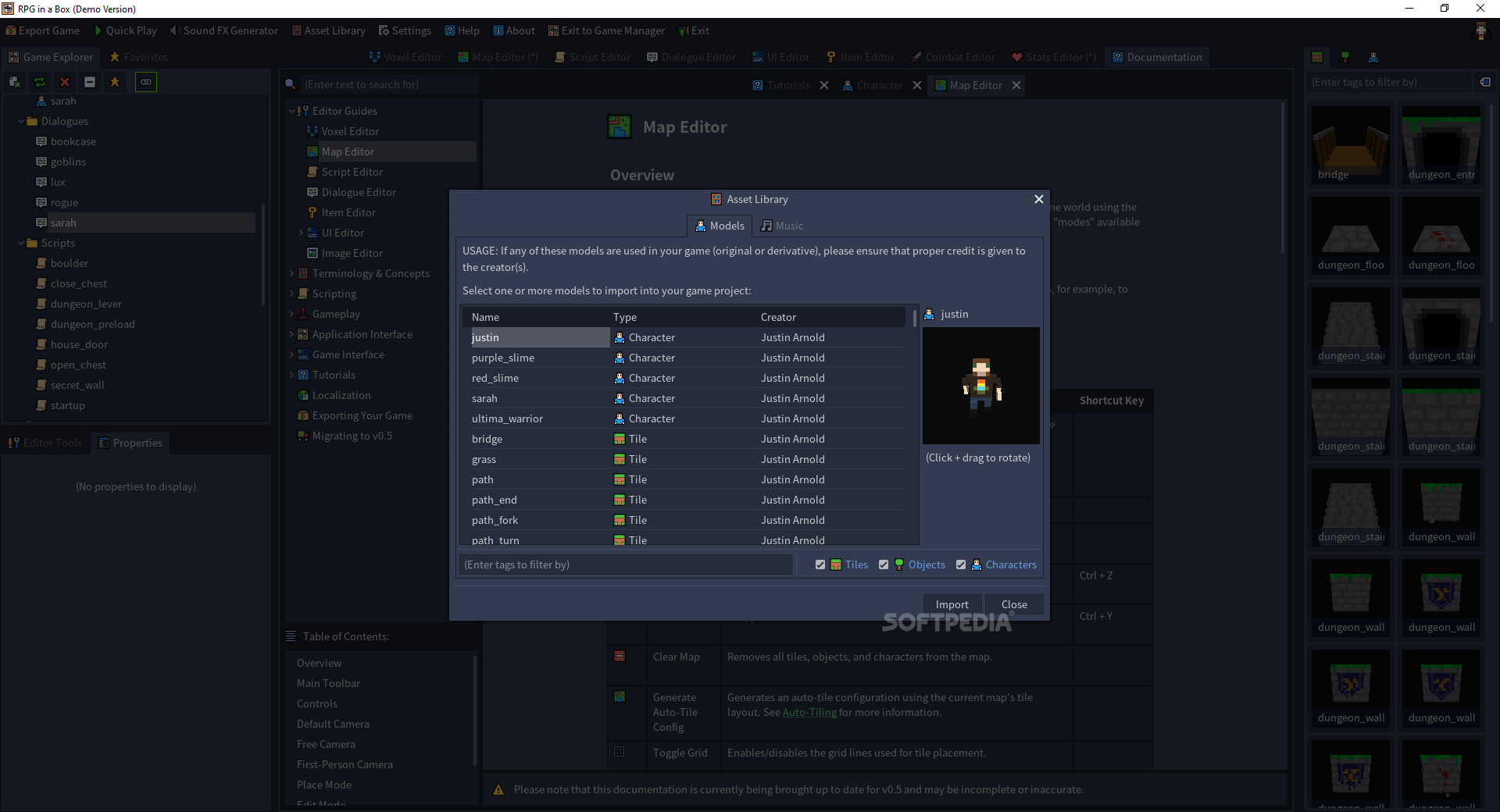Uncheck the Tiles filter checkbox
Viewport: 1500px width, 812px height.
(820, 564)
